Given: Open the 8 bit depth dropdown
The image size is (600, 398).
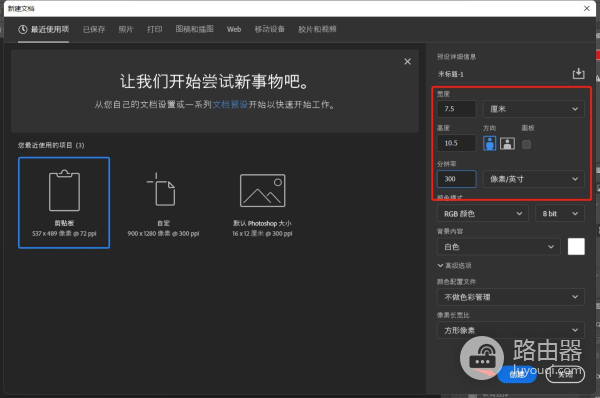Looking at the screenshot, I should [x=560, y=214].
